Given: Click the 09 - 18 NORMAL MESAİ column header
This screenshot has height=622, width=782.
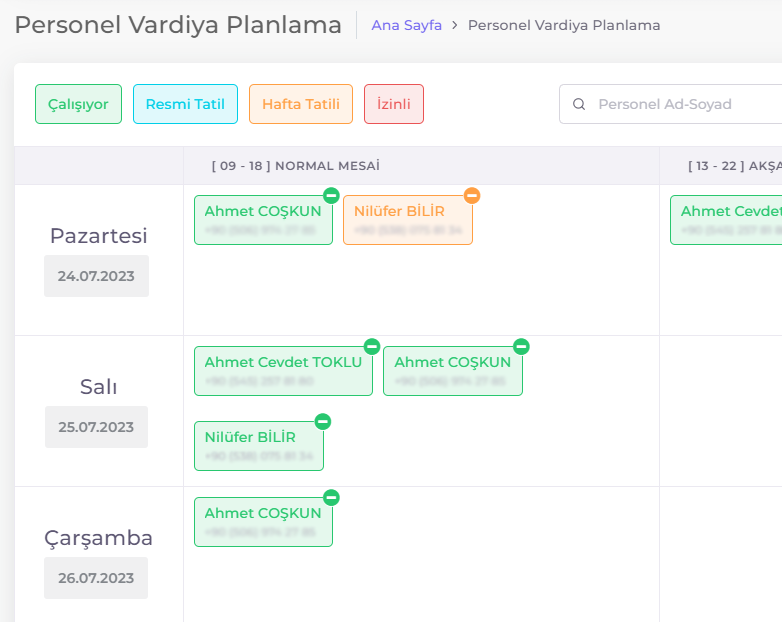Looking at the screenshot, I should point(295,166).
